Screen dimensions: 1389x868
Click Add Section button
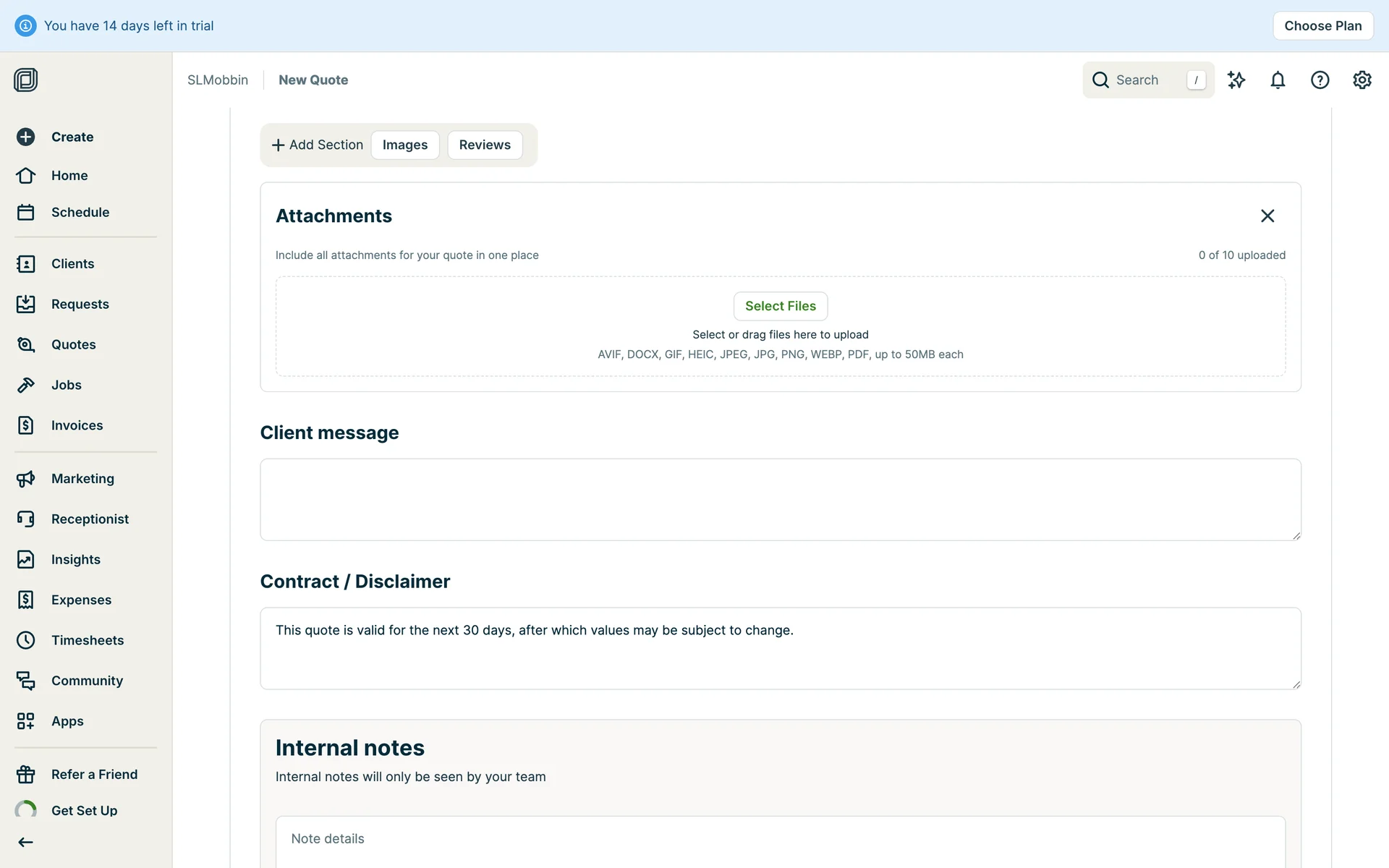[317, 145]
